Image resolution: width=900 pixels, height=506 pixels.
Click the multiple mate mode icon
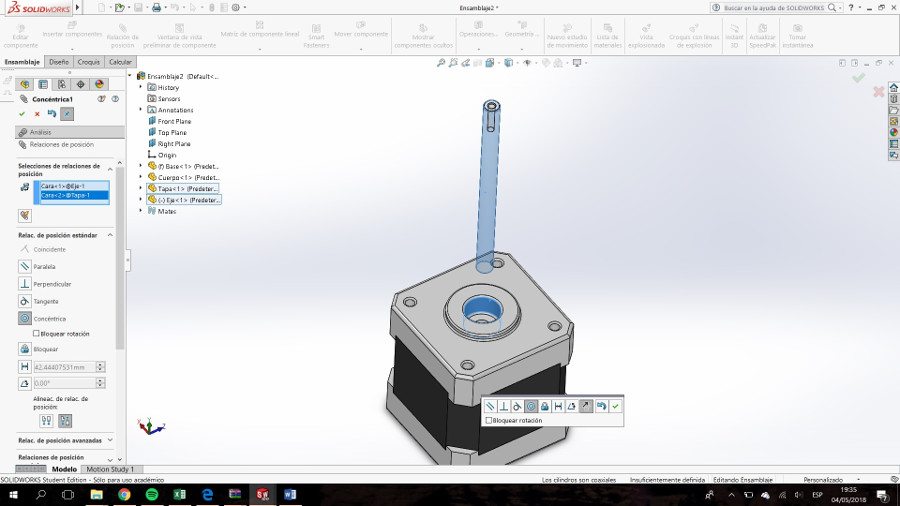[24, 216]
